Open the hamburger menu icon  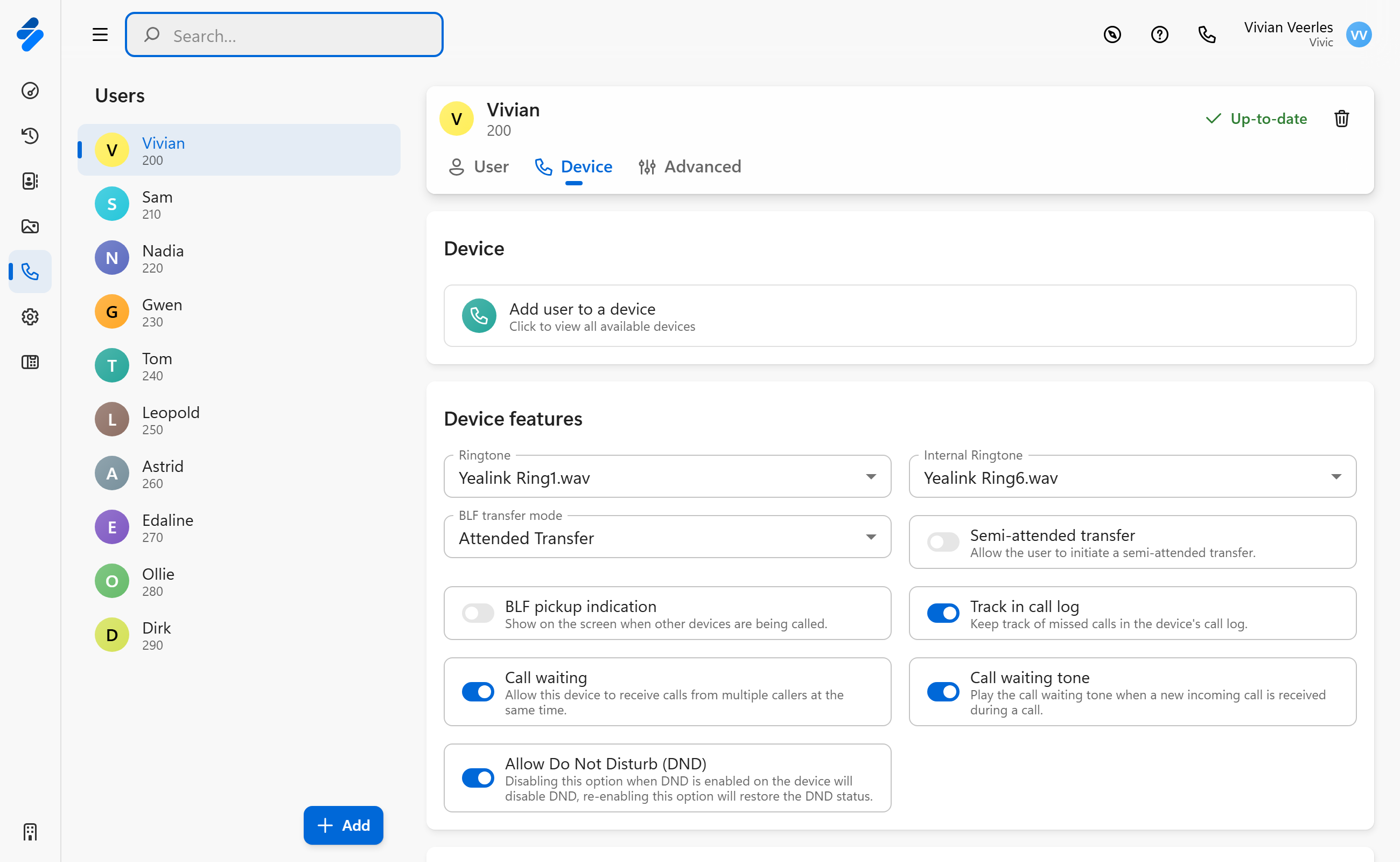100,35
